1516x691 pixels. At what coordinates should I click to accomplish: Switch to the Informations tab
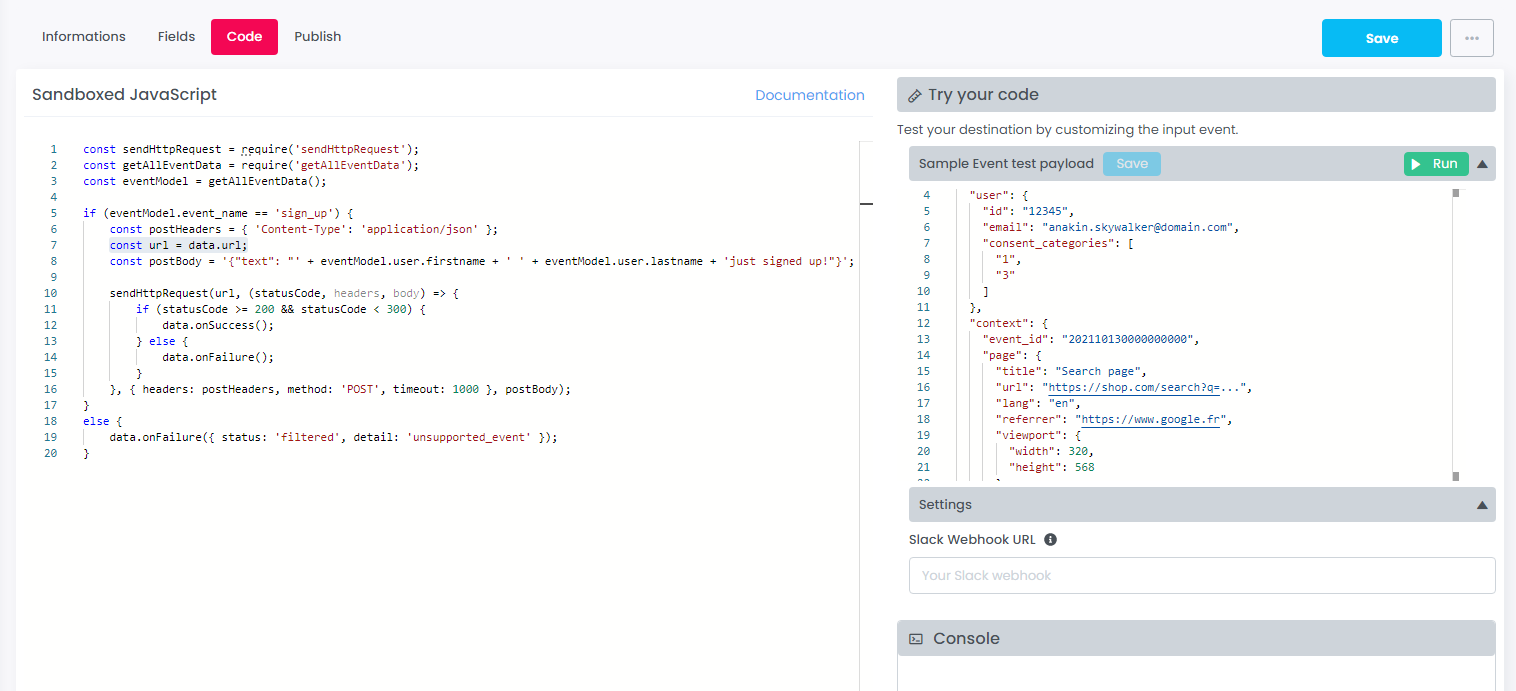pos(84,37)
